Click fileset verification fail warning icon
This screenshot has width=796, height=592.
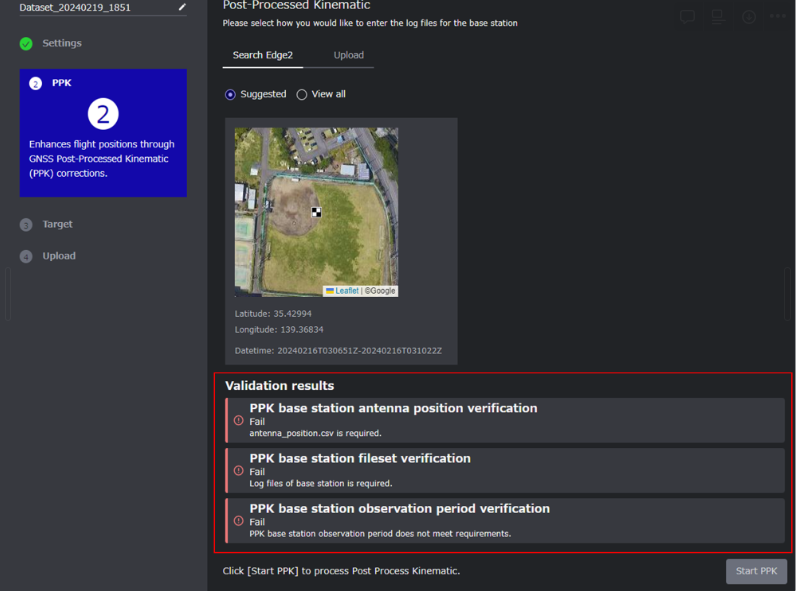point(239,471)
